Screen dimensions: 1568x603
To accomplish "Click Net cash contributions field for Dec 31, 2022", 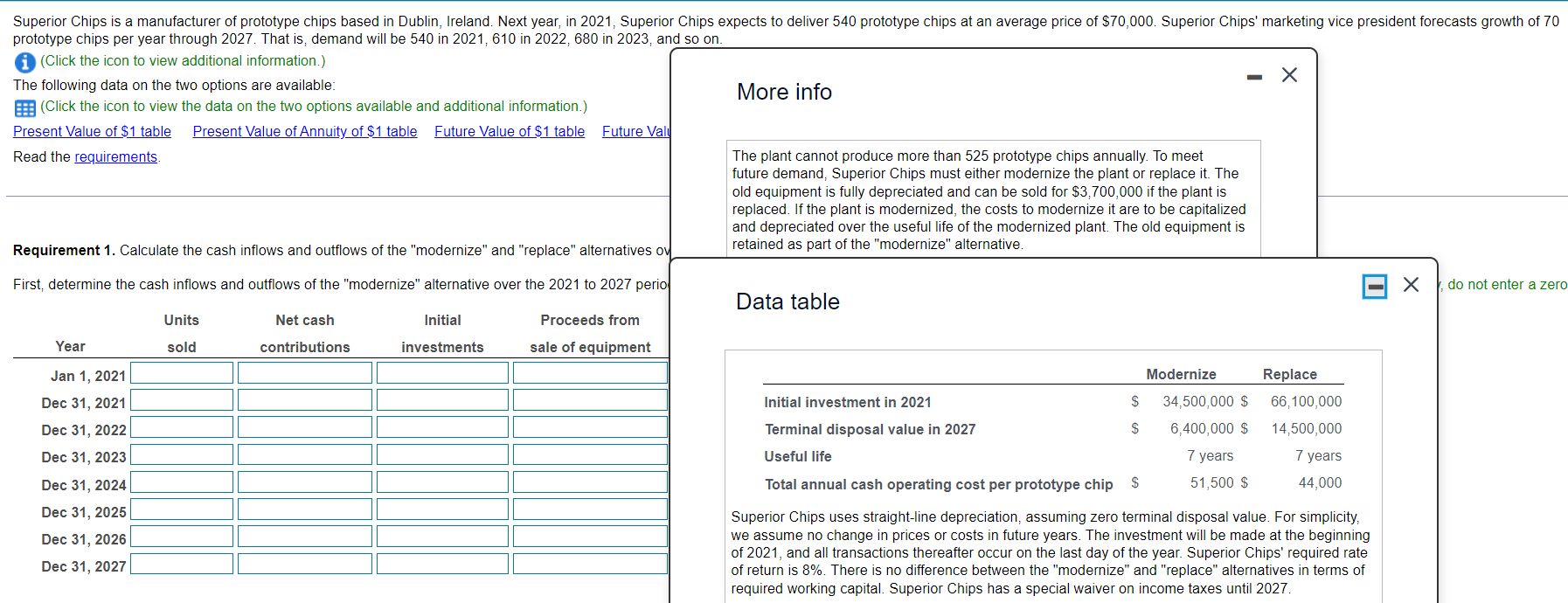I will tap(305, 427).
